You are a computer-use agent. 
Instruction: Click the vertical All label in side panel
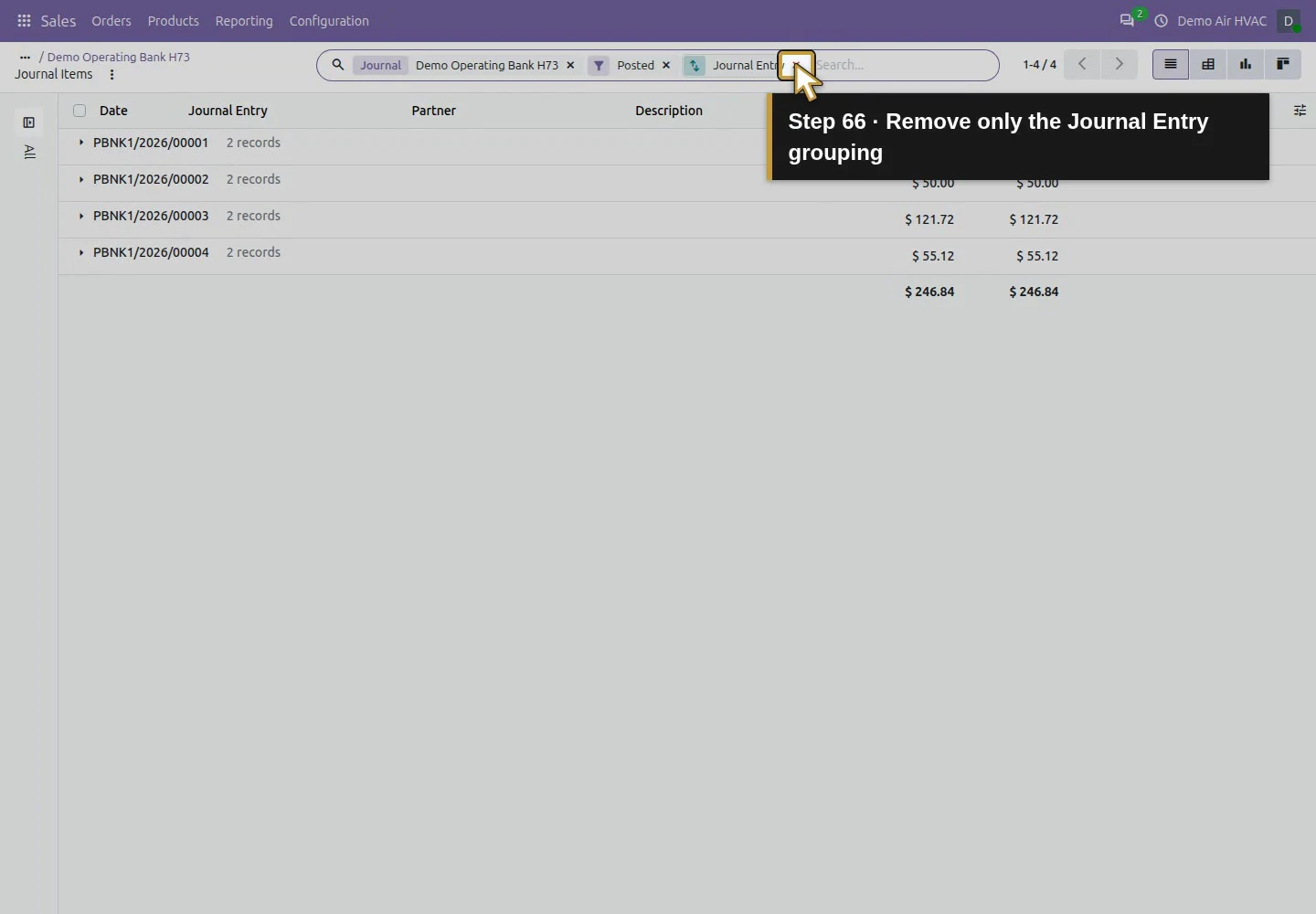point(29,152)
